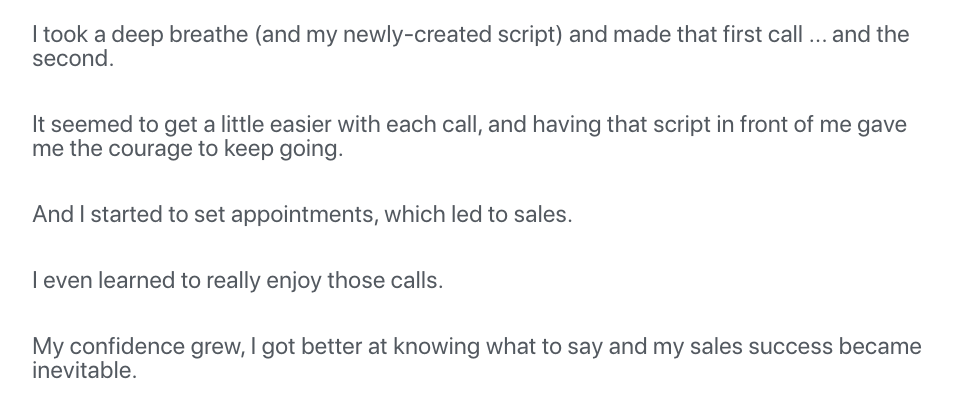Click the word "inevitable." on the last line
Screen dimensions: 959x413
click(x=84, y=370)
